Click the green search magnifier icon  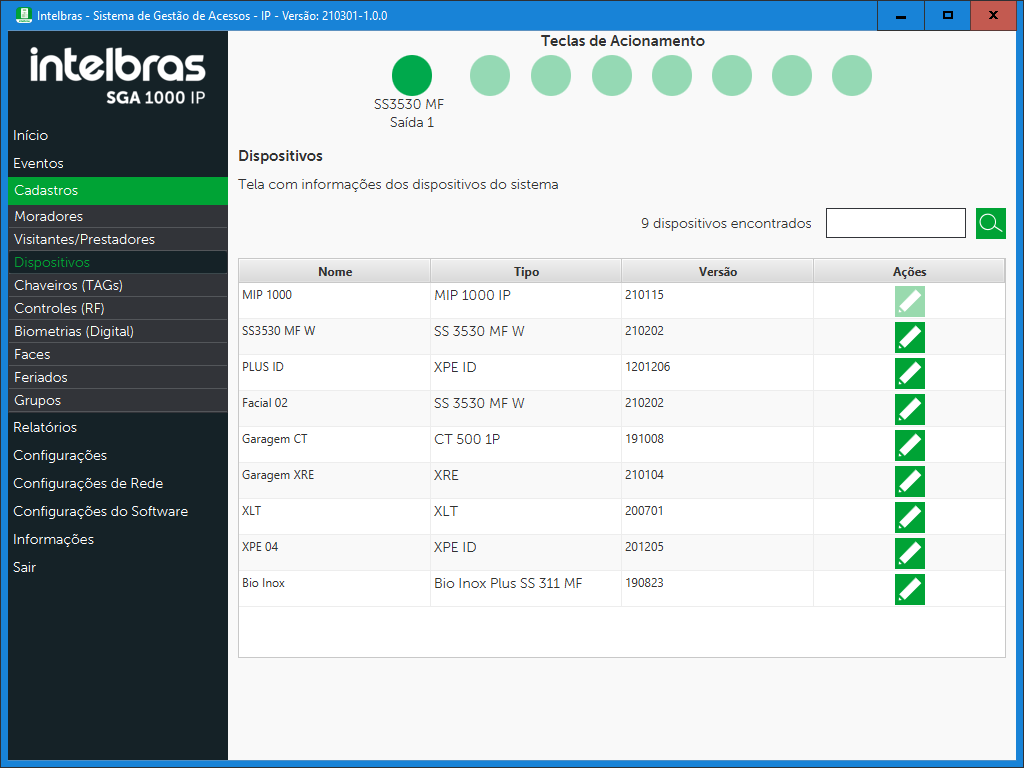pos(990,223)
